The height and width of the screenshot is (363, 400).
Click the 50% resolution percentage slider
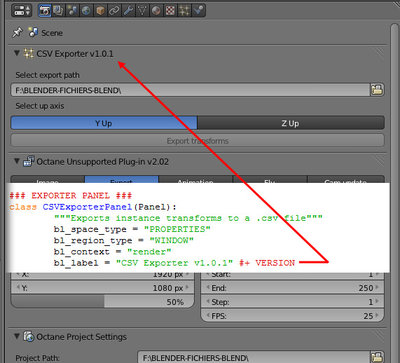pyautogui.click(x=103, y=302)
